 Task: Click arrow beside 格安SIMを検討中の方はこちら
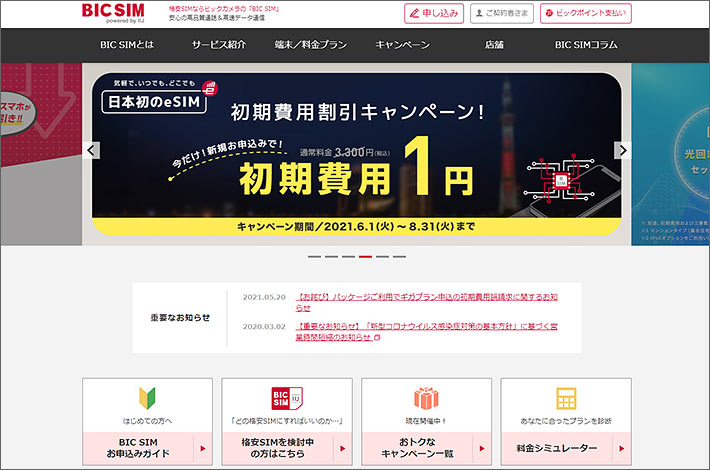[x=342, y=448]
